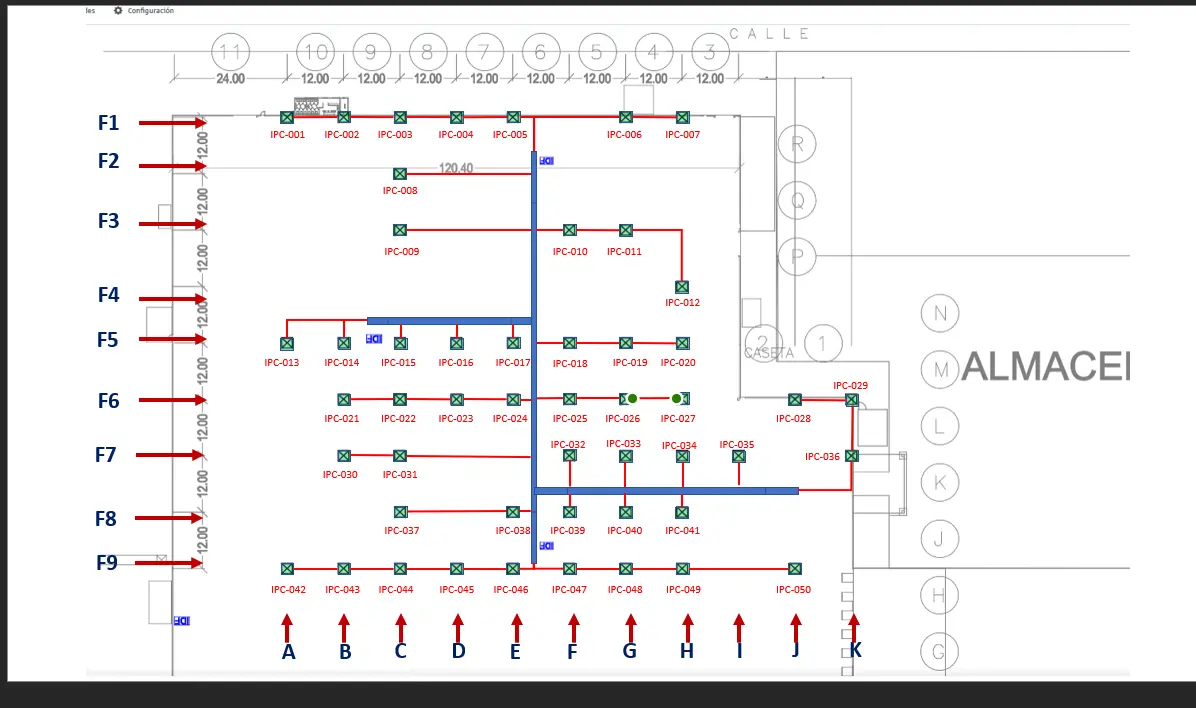Click the IPC-020 node icon

(x=683, y=343)
